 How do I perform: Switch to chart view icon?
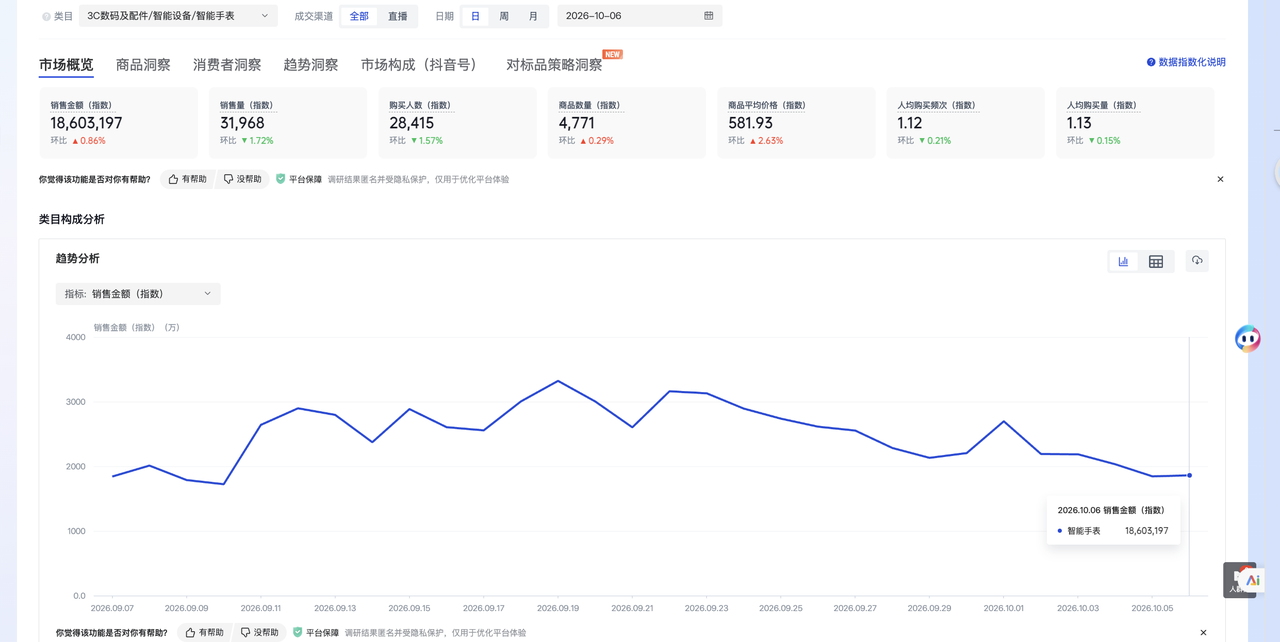click(1123, 261)
